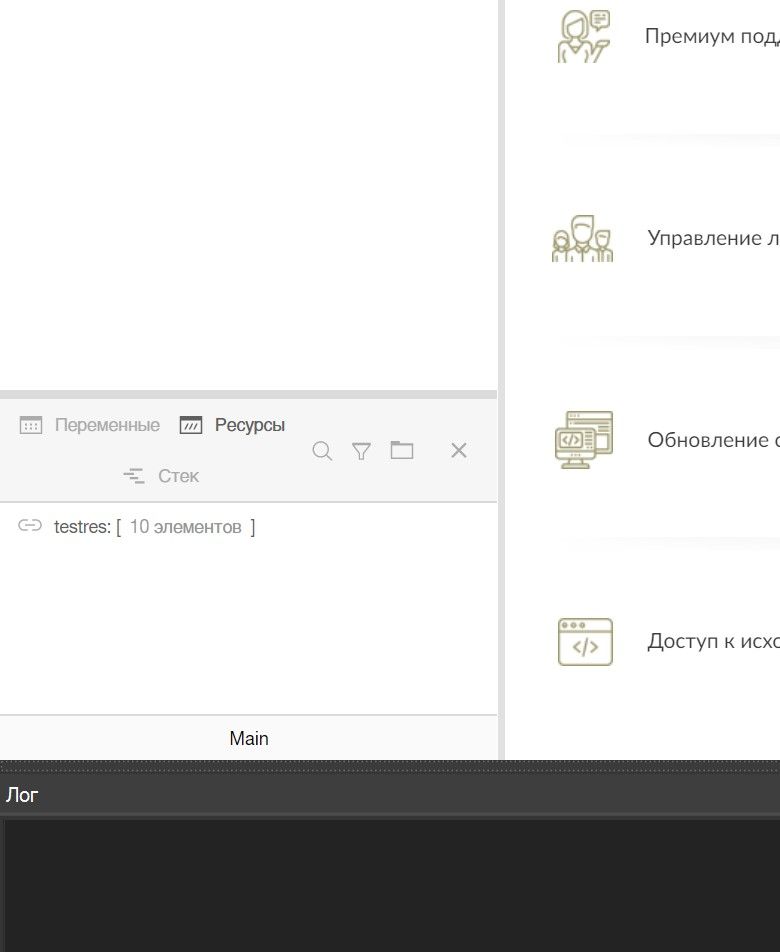This screenshot has height=952, width=780.
Task: Click the magnifier search icon in resources panel
Action: point(322,451)
